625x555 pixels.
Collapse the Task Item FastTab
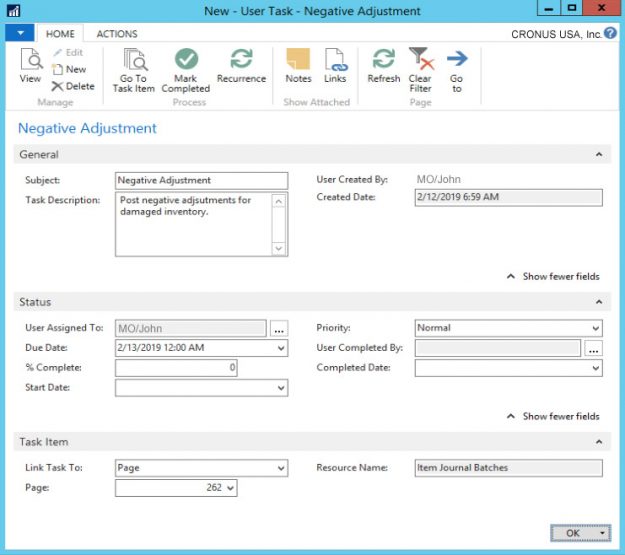[x=599, y=442]
